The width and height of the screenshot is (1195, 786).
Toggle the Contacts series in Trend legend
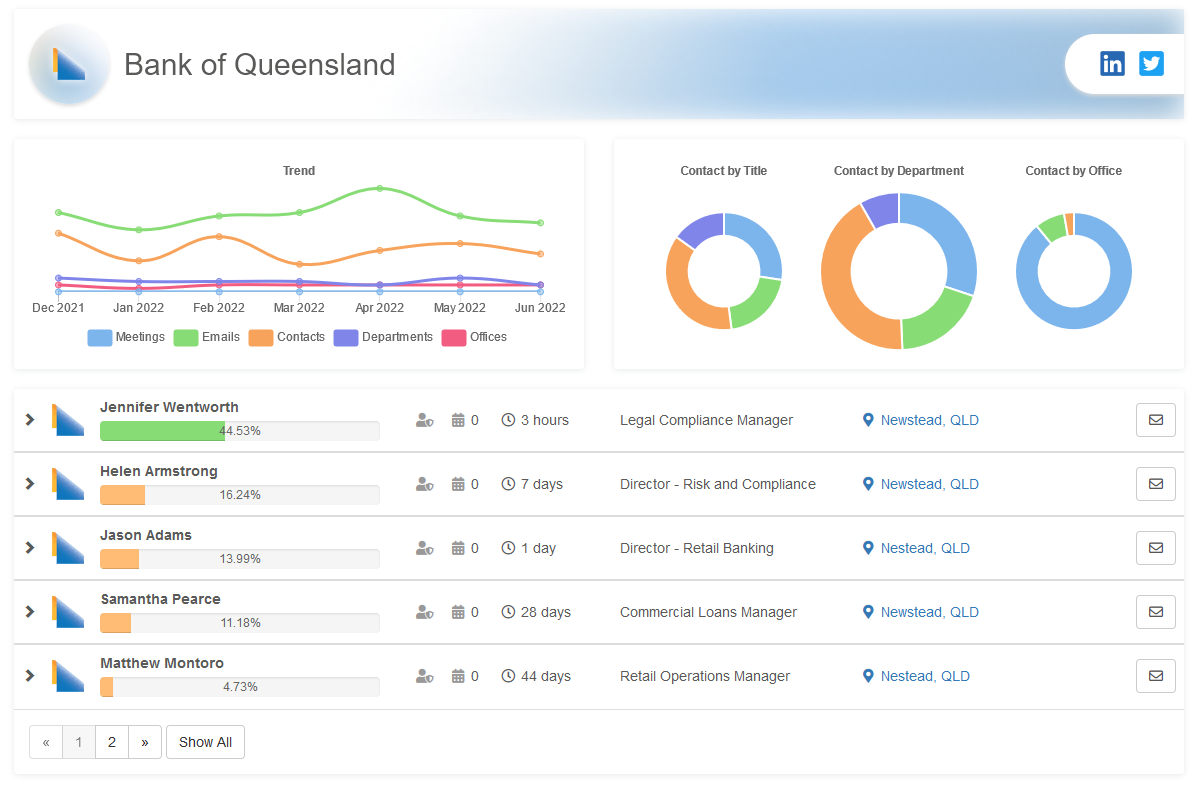pyautogui.click(x=287, y=337)
